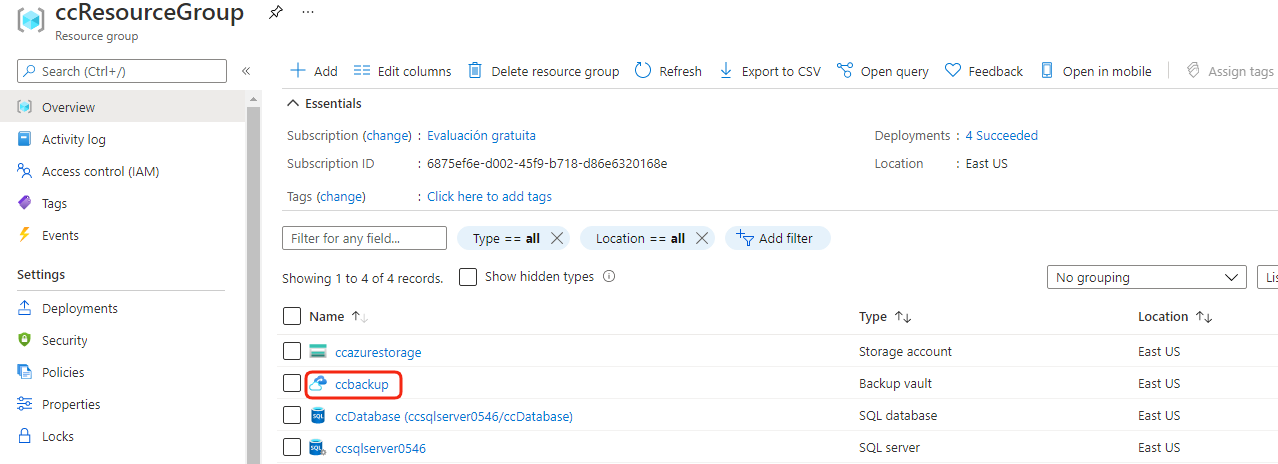Sort by the Location column
The height and width of the screenshot is (464, 1278).
[1175, 316]
